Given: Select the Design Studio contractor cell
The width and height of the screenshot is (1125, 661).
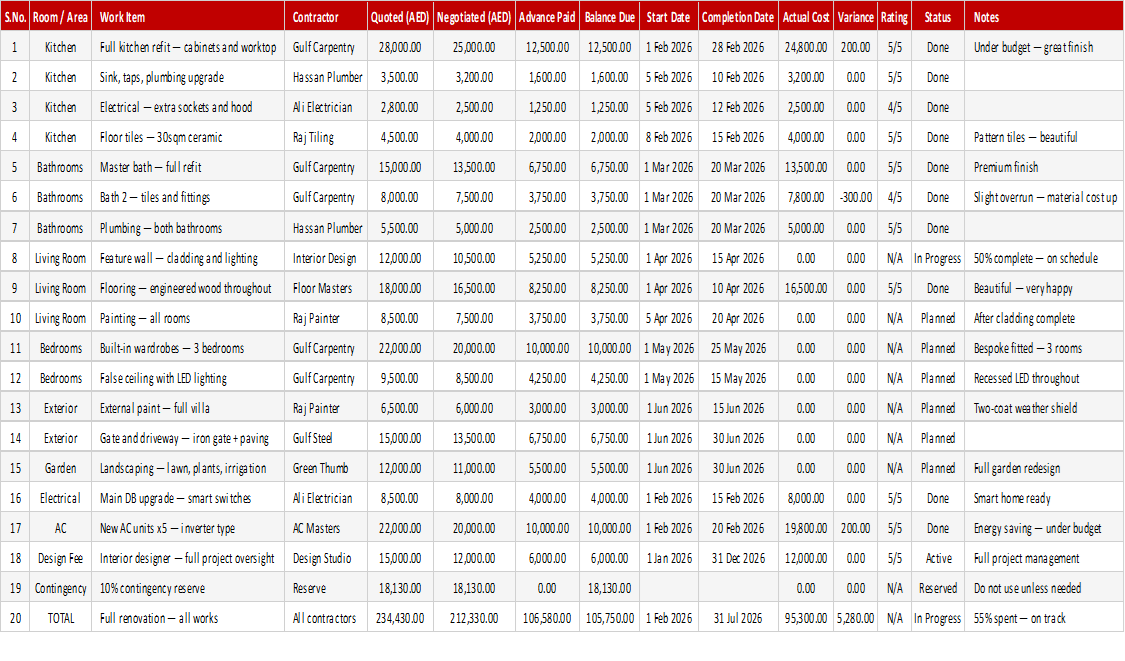Looking at the screenshot, I should pos(326,558).
